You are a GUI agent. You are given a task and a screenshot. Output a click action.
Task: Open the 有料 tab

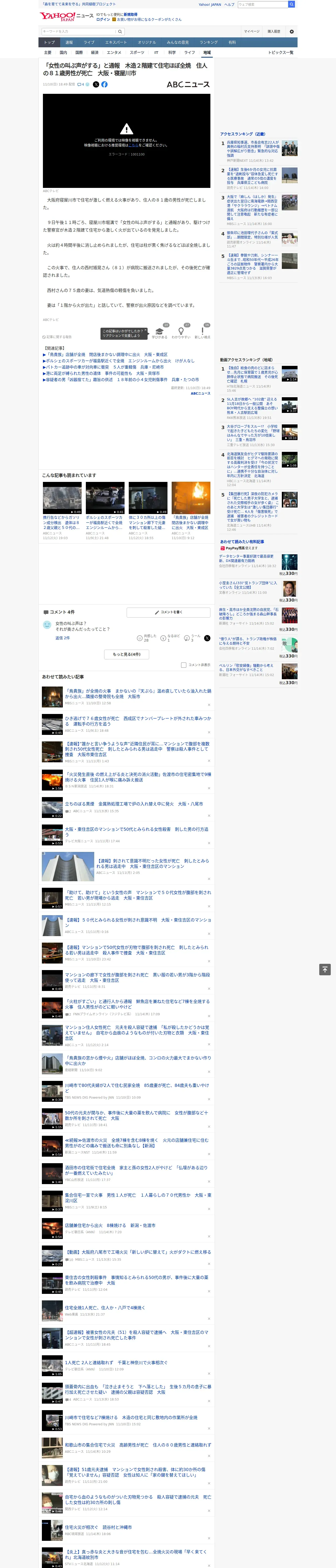point(232,43)
